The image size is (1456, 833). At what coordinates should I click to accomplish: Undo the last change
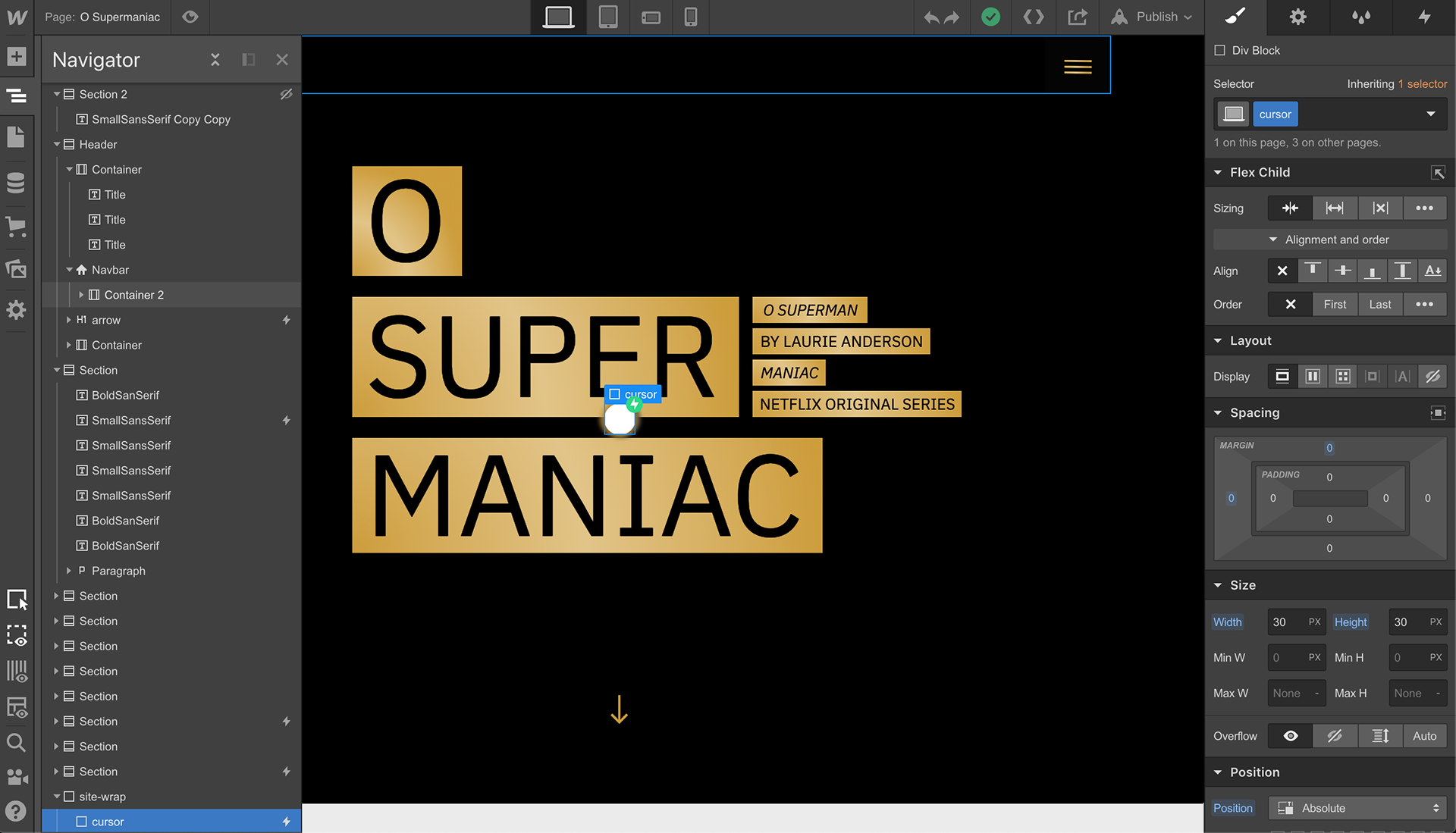931,17
